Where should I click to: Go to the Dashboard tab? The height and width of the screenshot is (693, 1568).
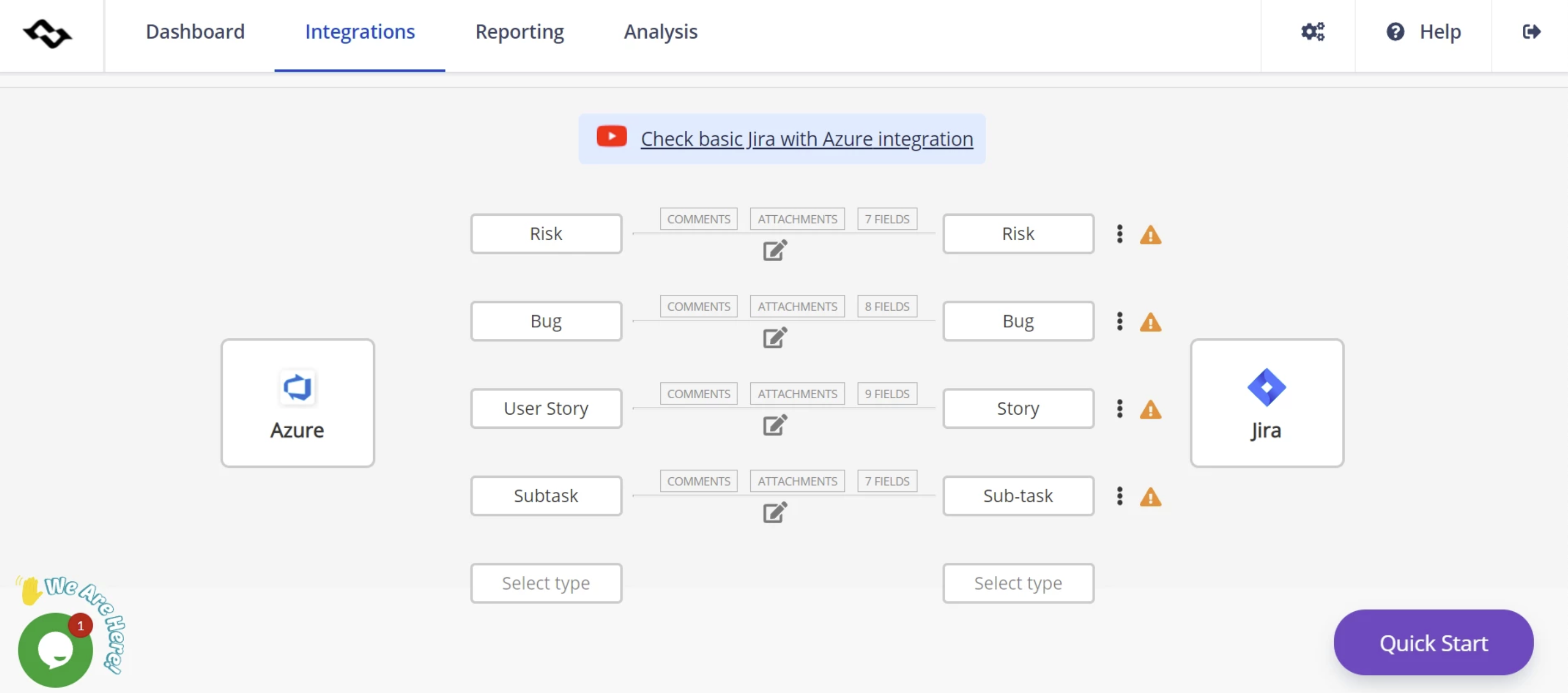(x=195, y=32)
